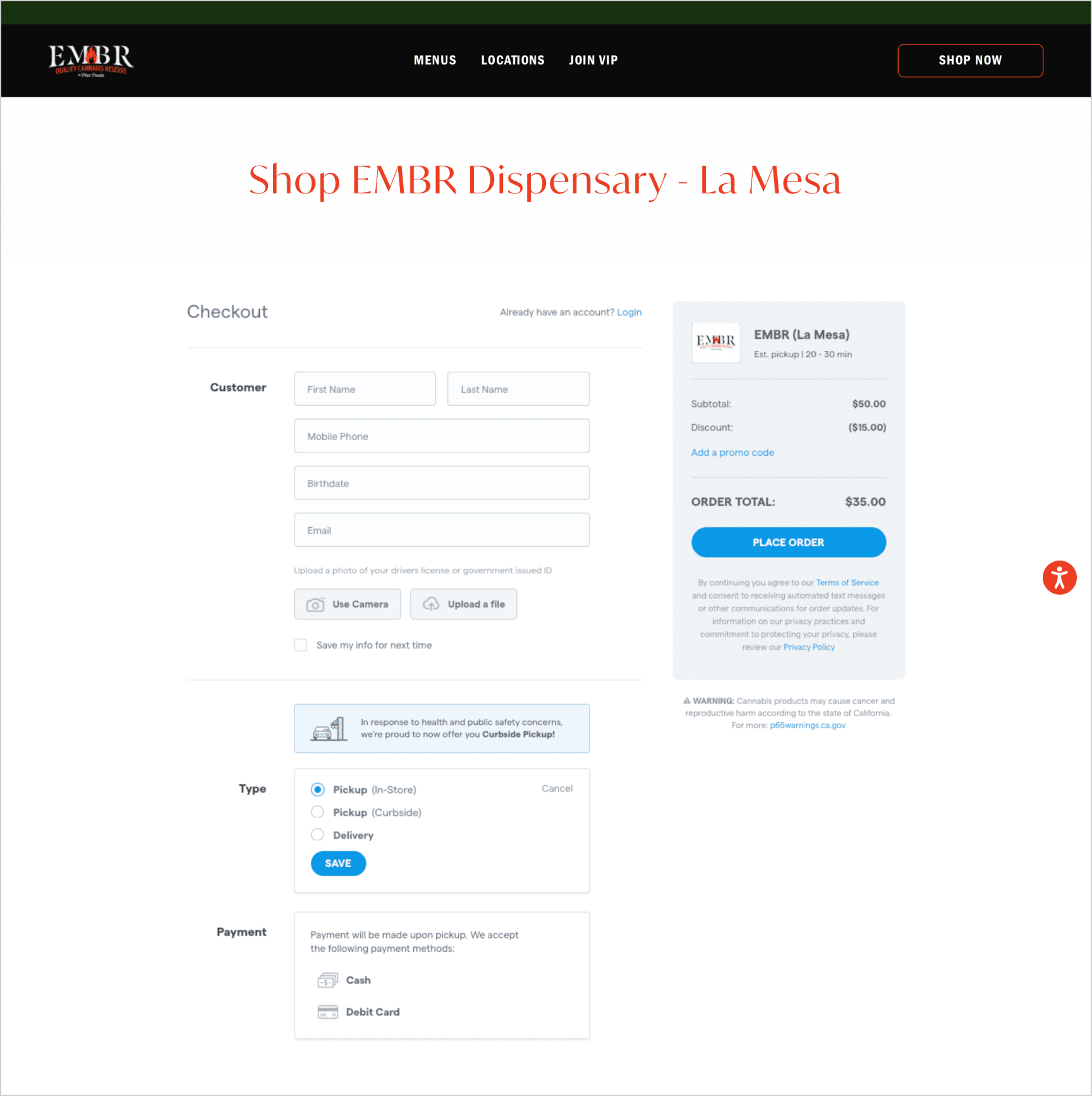Click the curbside pickup car icon
Viewport: 1092px width, 1096px height.
329,729
